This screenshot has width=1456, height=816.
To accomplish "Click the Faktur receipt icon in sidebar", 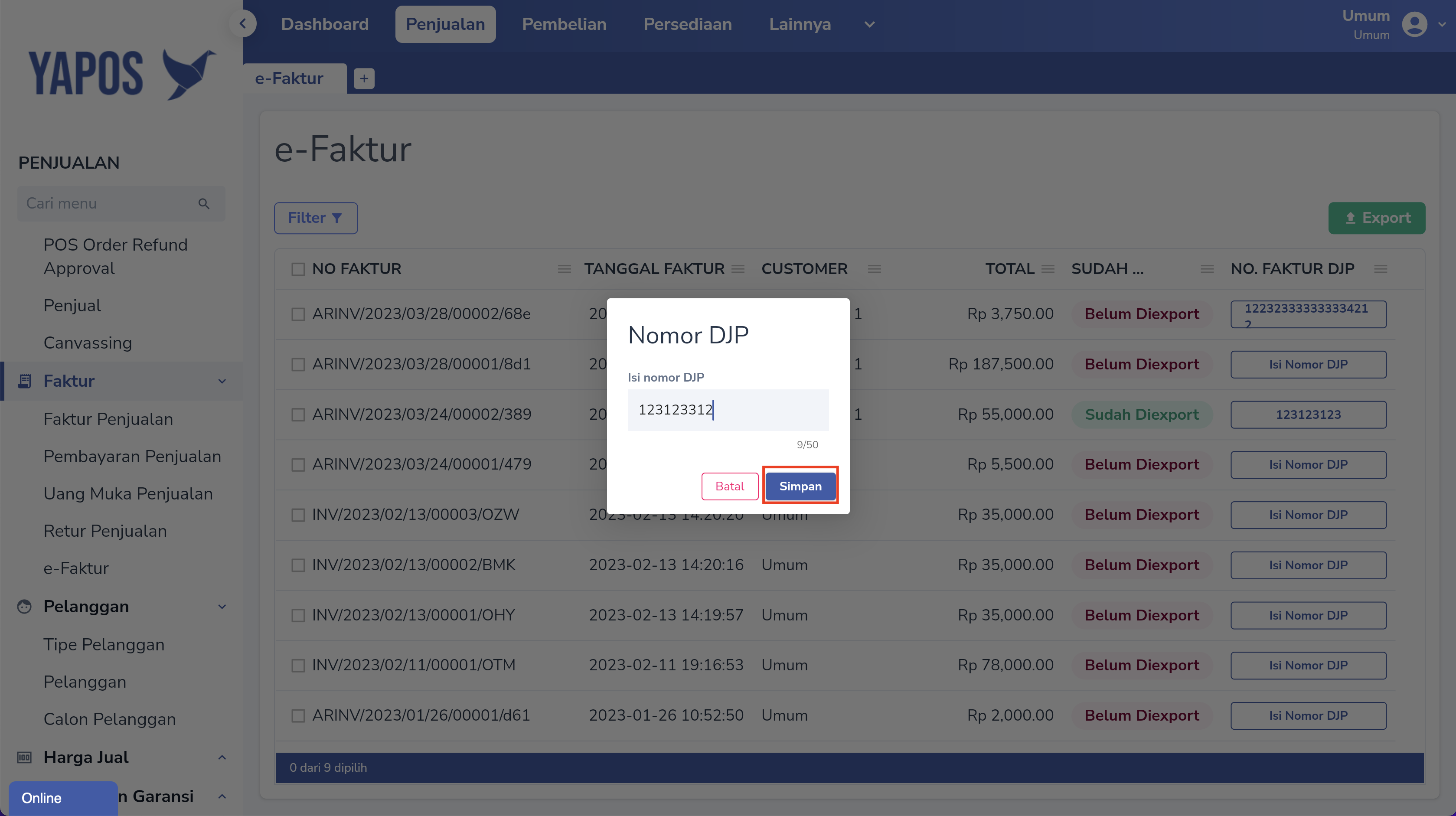I will 24,381.
